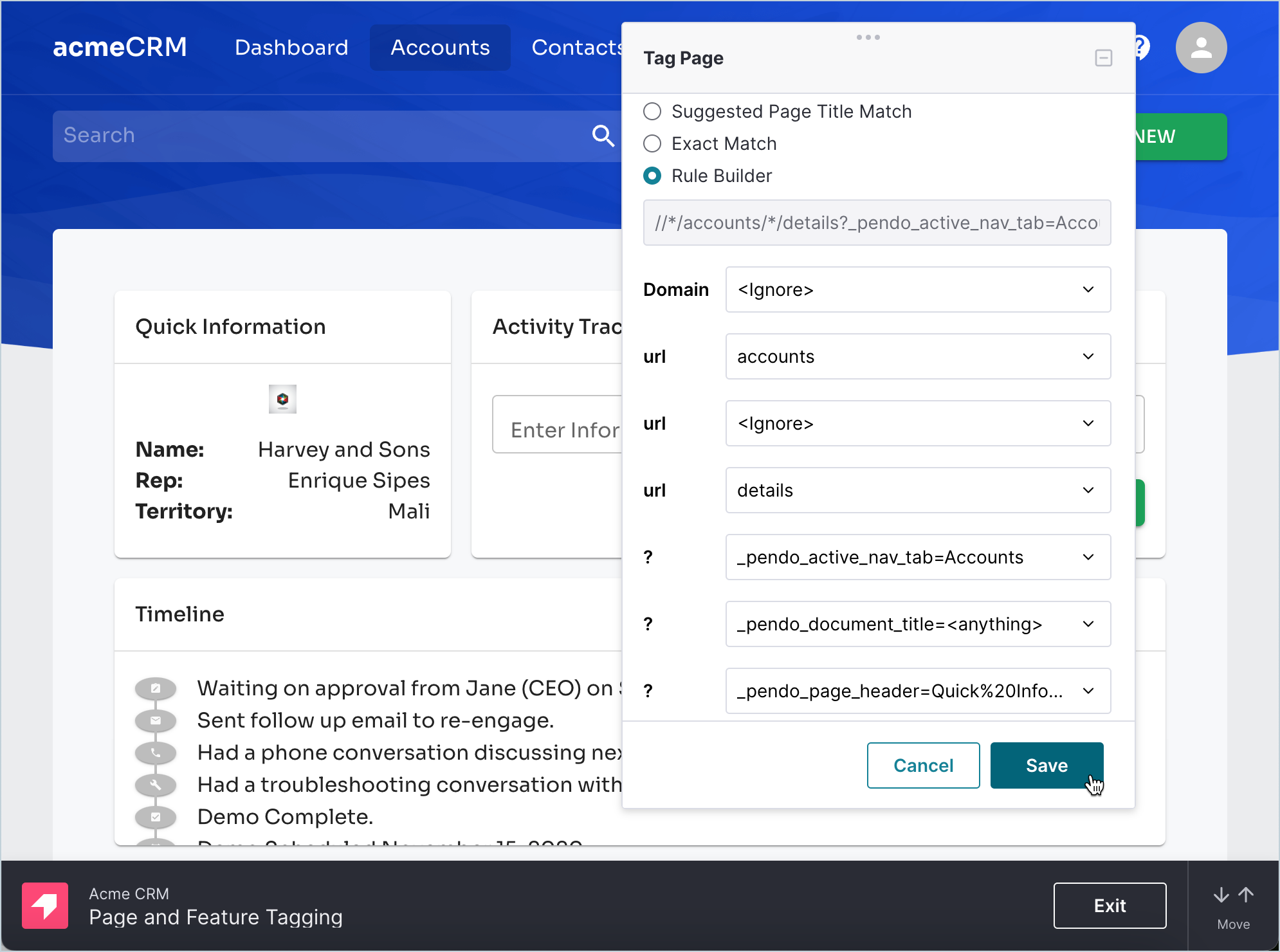
Task: Click the email follow-up timeline icon
Action: 156,720
